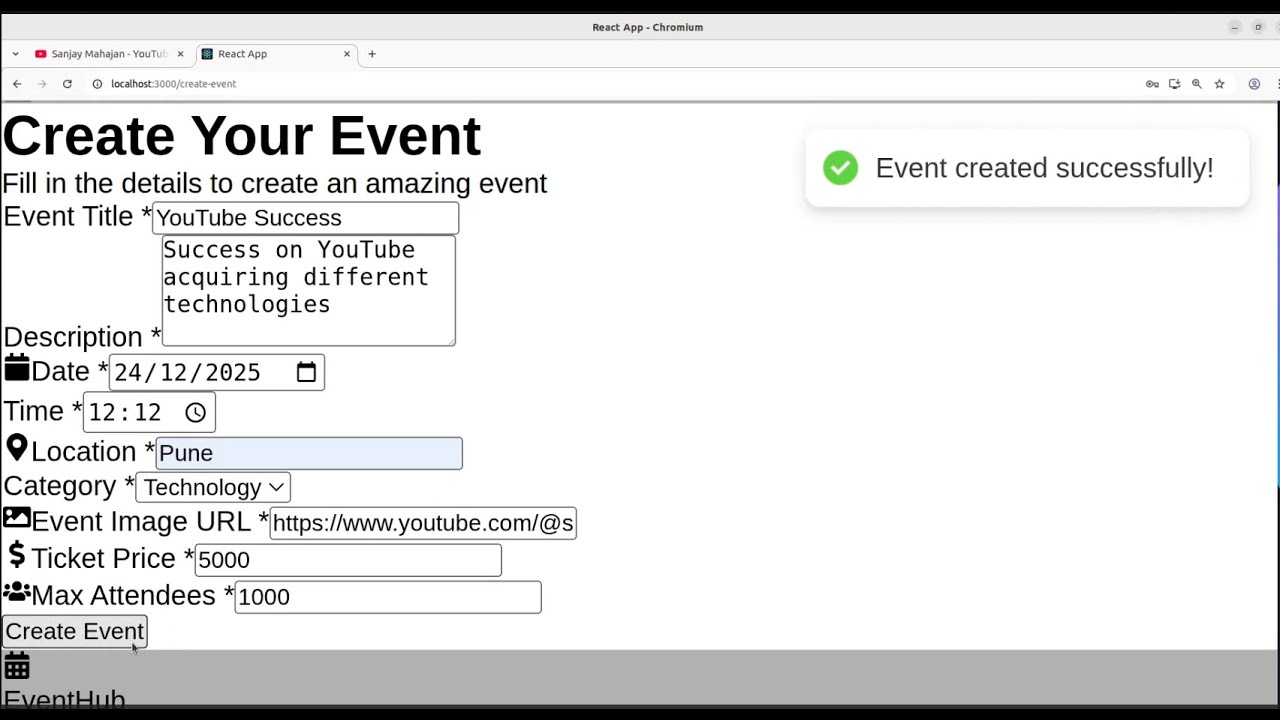Click the 'Create Your Event' heading

[x=242, y=135]
